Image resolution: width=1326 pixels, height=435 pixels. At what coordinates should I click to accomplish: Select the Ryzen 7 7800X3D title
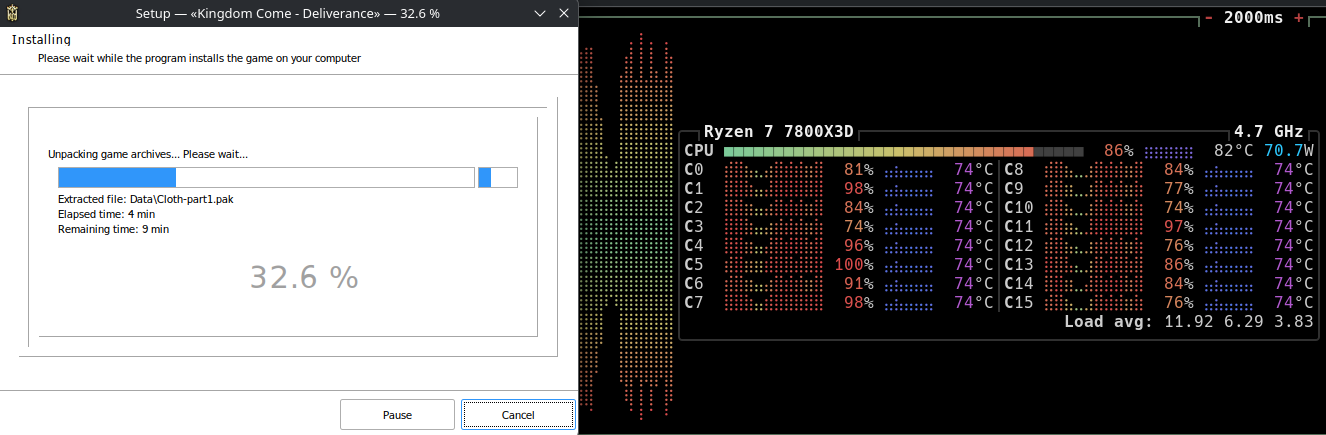click(x=777, y=132)
